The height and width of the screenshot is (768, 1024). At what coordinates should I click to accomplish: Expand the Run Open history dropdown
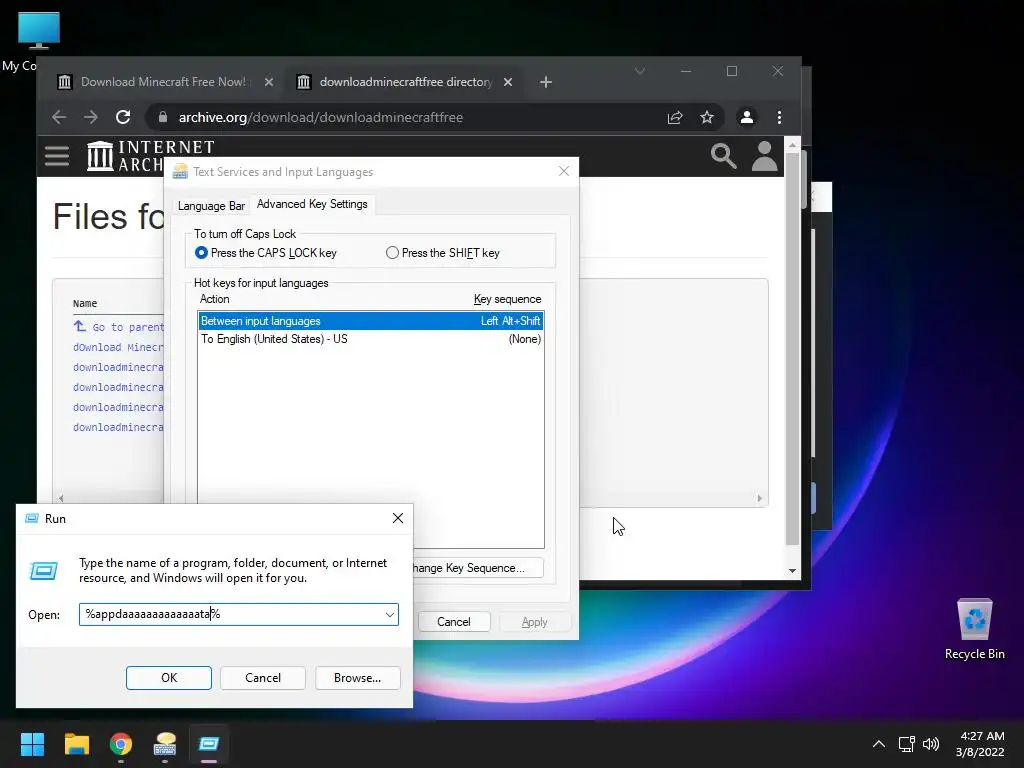(390, 614)
